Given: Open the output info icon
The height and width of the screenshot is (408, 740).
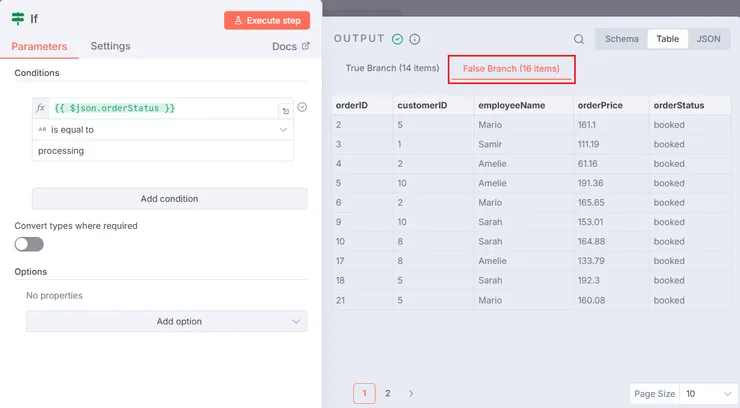Looking at the screenshot, I should click(414, 39).
